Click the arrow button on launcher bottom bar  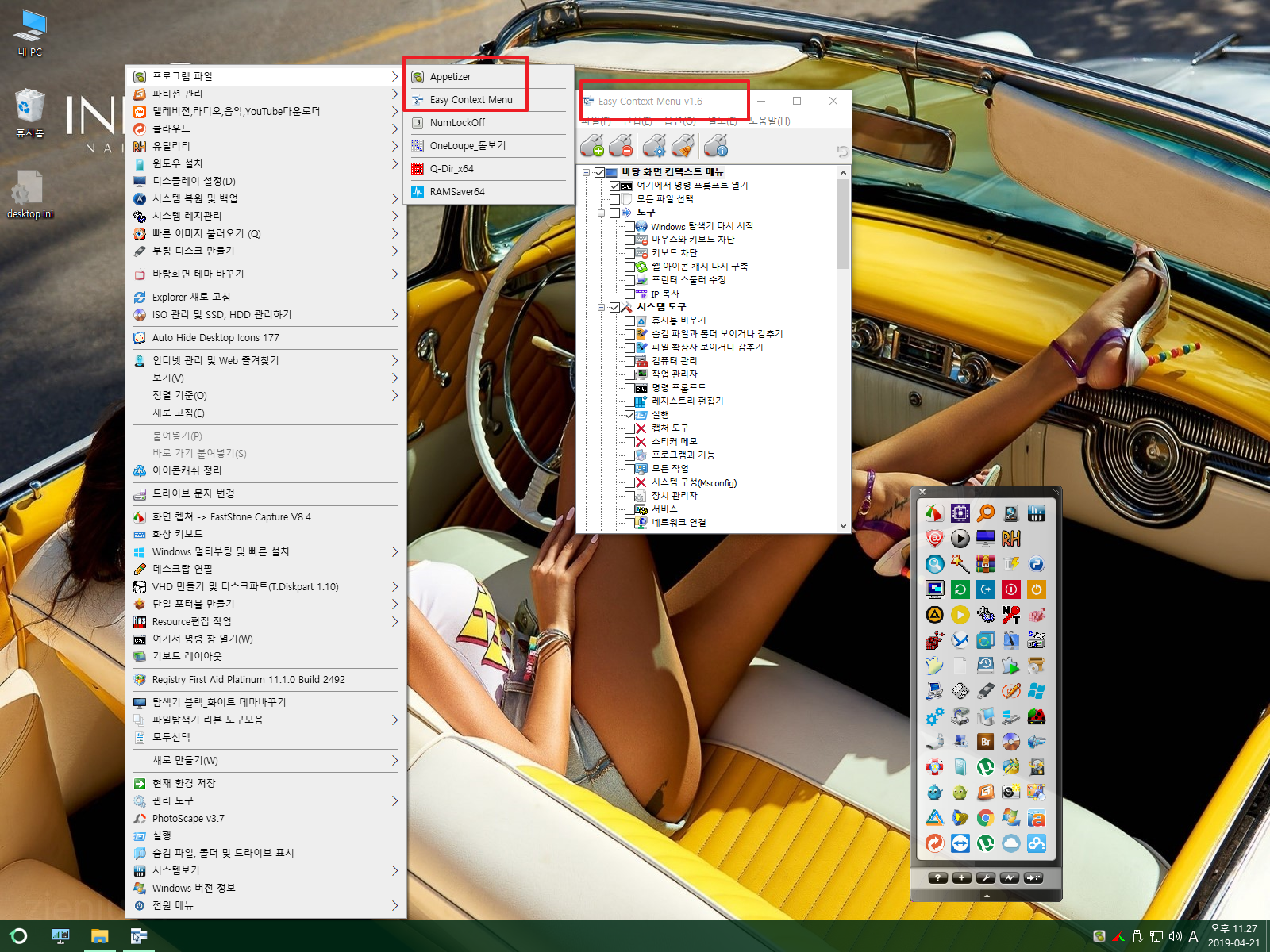coord(1033,878)
